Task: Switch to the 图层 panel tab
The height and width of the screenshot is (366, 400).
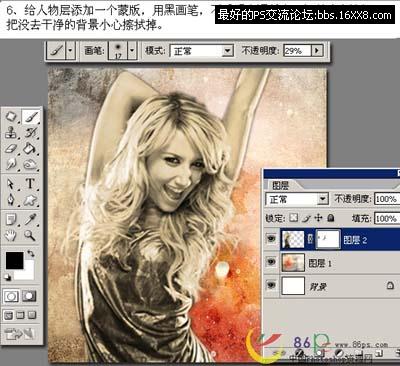Action: (x=281, y=185)
